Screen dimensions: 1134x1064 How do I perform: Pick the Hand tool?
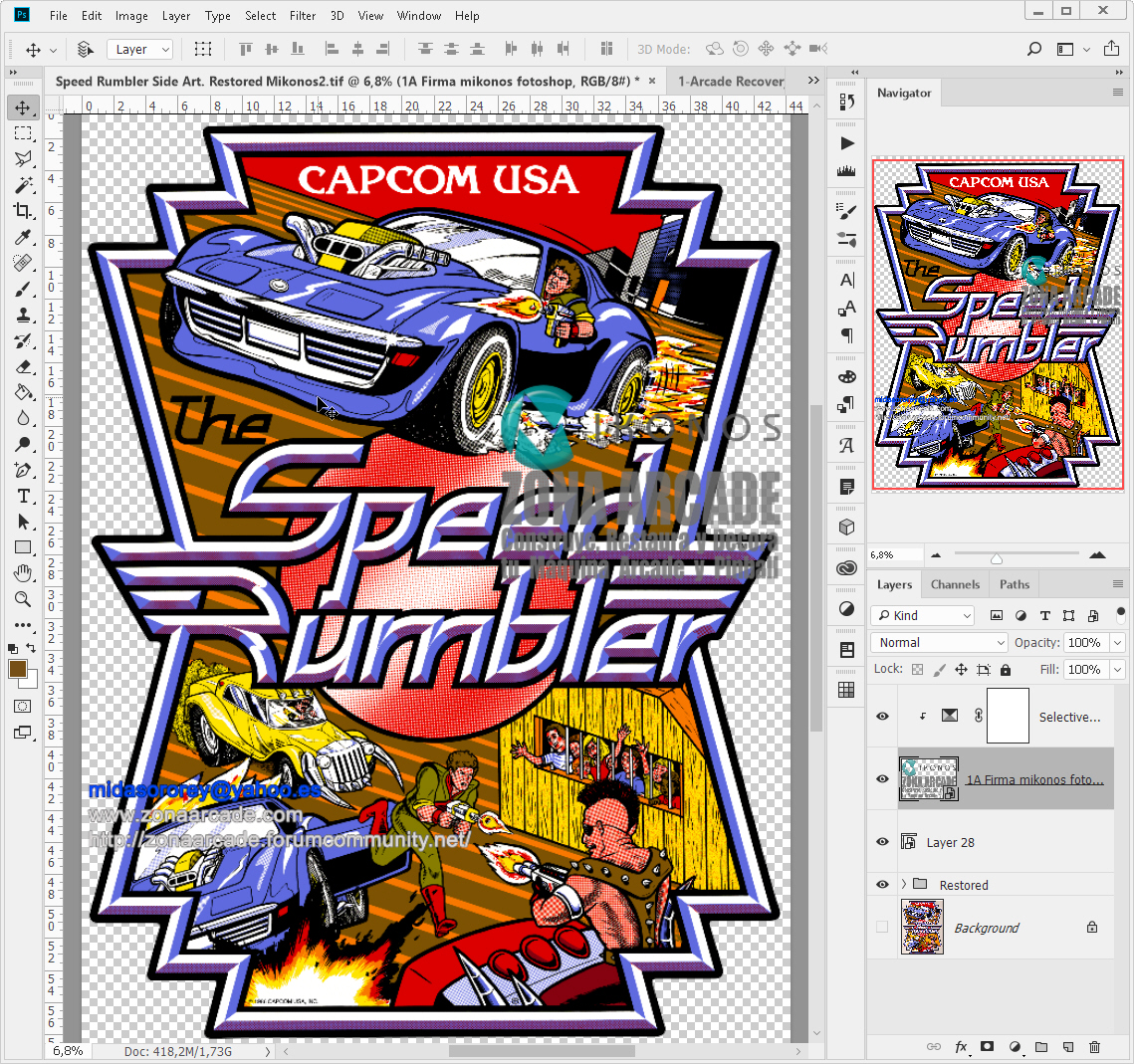click(23, 573)
